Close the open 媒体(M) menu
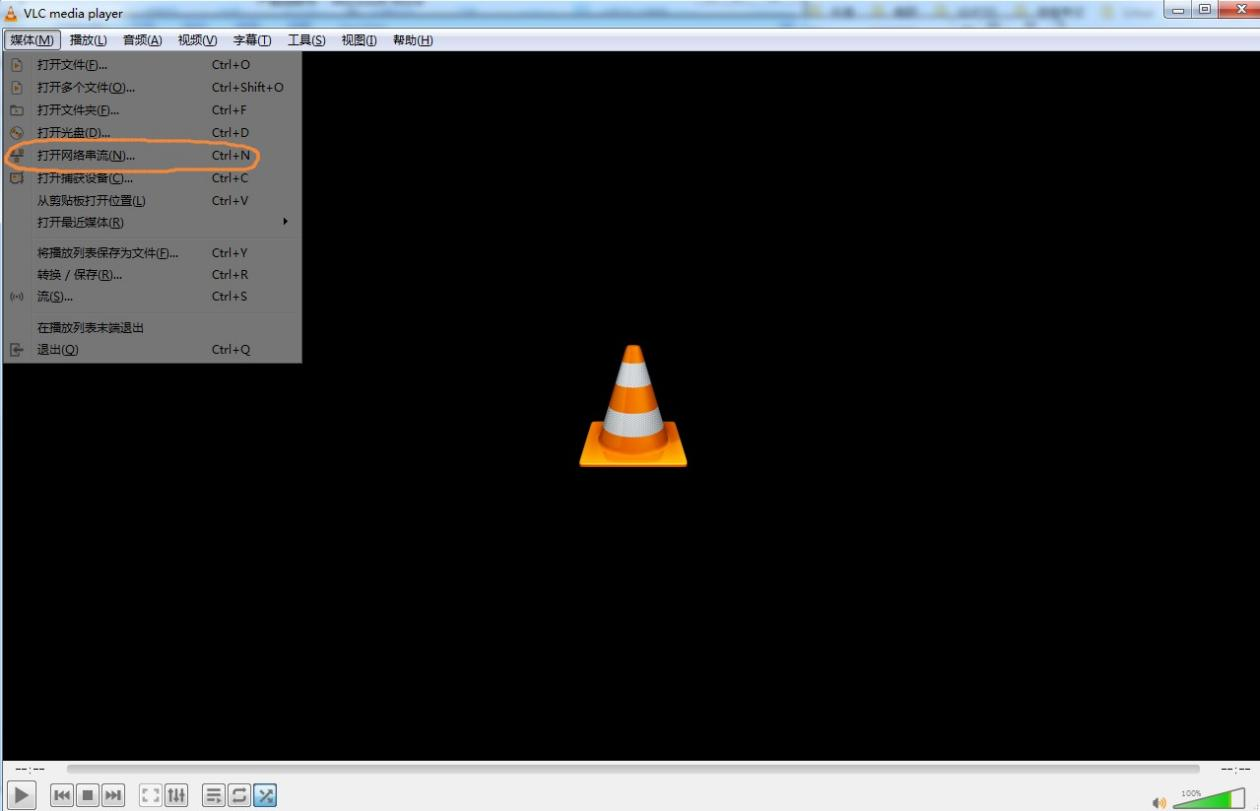1260x811 pixels. pyautogui.click(x=32, y=40)
